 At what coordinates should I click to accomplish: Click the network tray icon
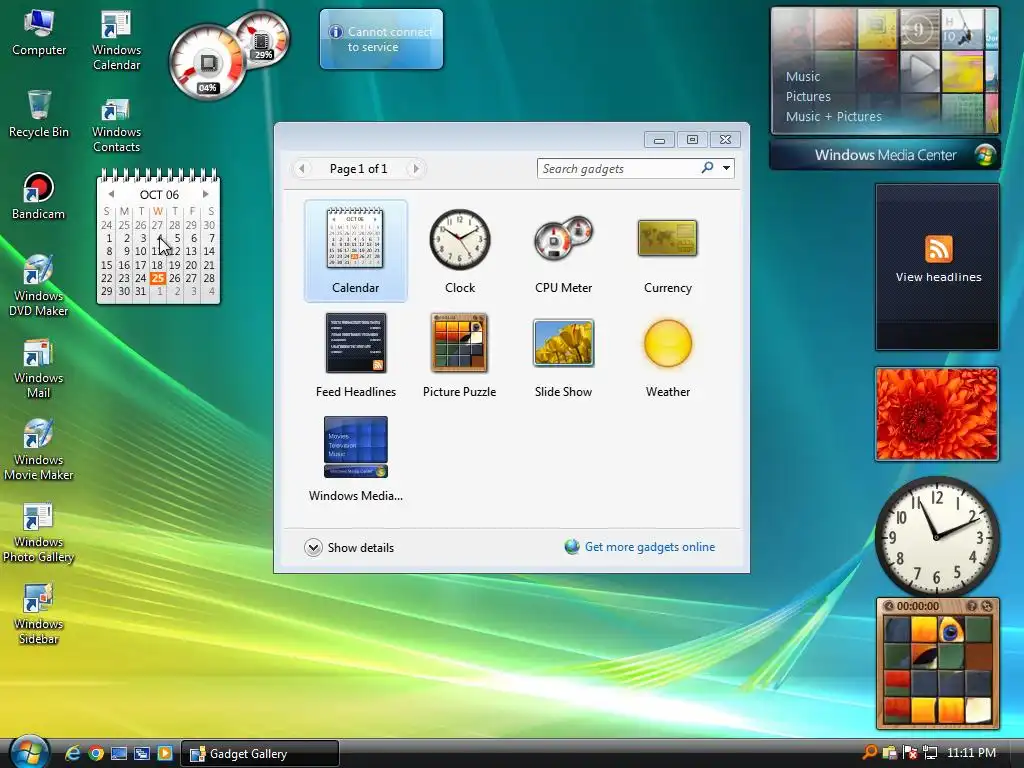tap(930, 753)
